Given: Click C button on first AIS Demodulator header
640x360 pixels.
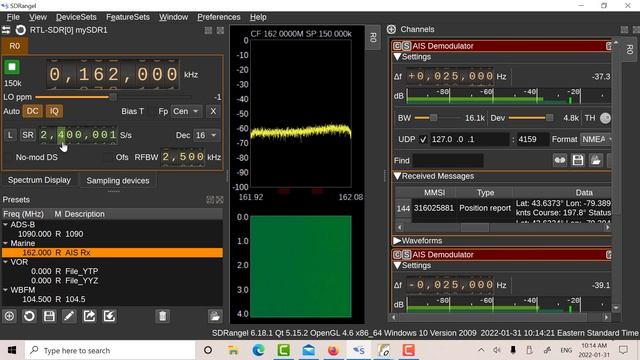Looking at the screenshot, I should 397,46.
